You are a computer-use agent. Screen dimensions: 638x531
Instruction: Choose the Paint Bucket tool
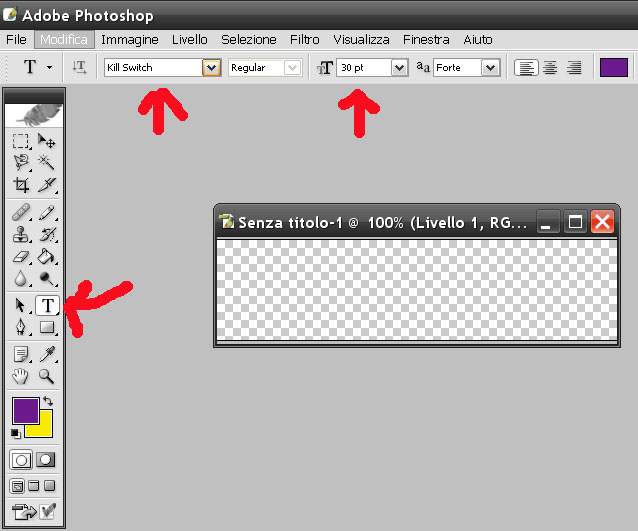click(x=46, y=257)
